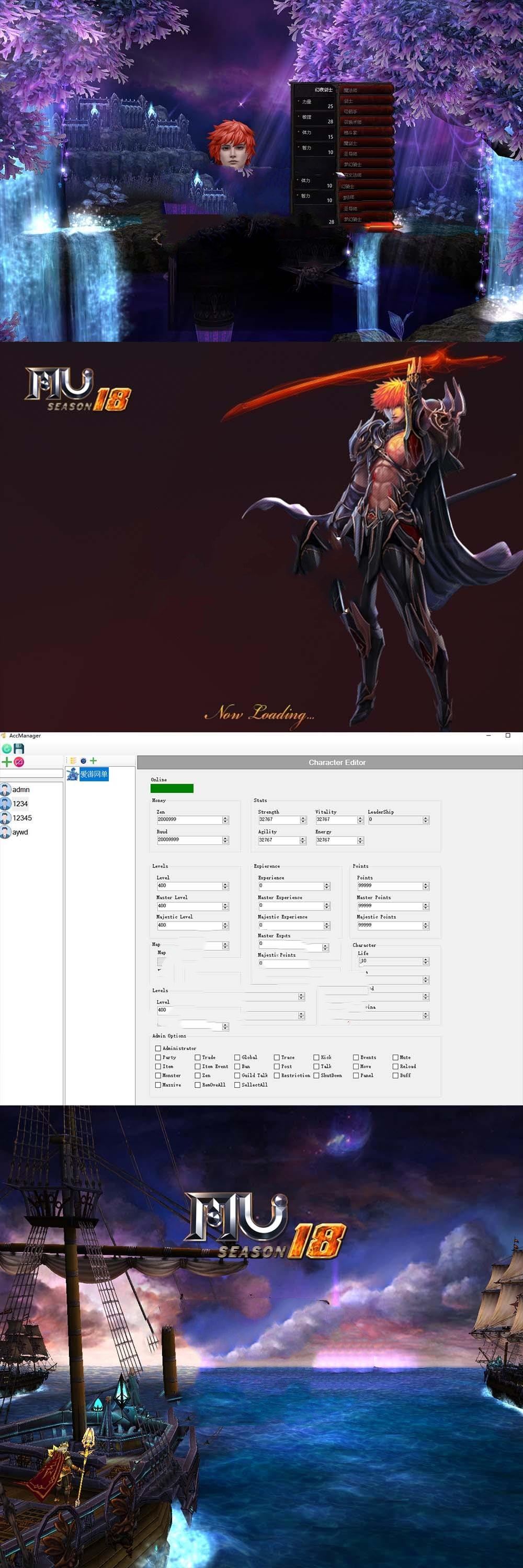
Task: Choose the 格斗家 class button
Action: pyautogui.click(x=364, y=133)
